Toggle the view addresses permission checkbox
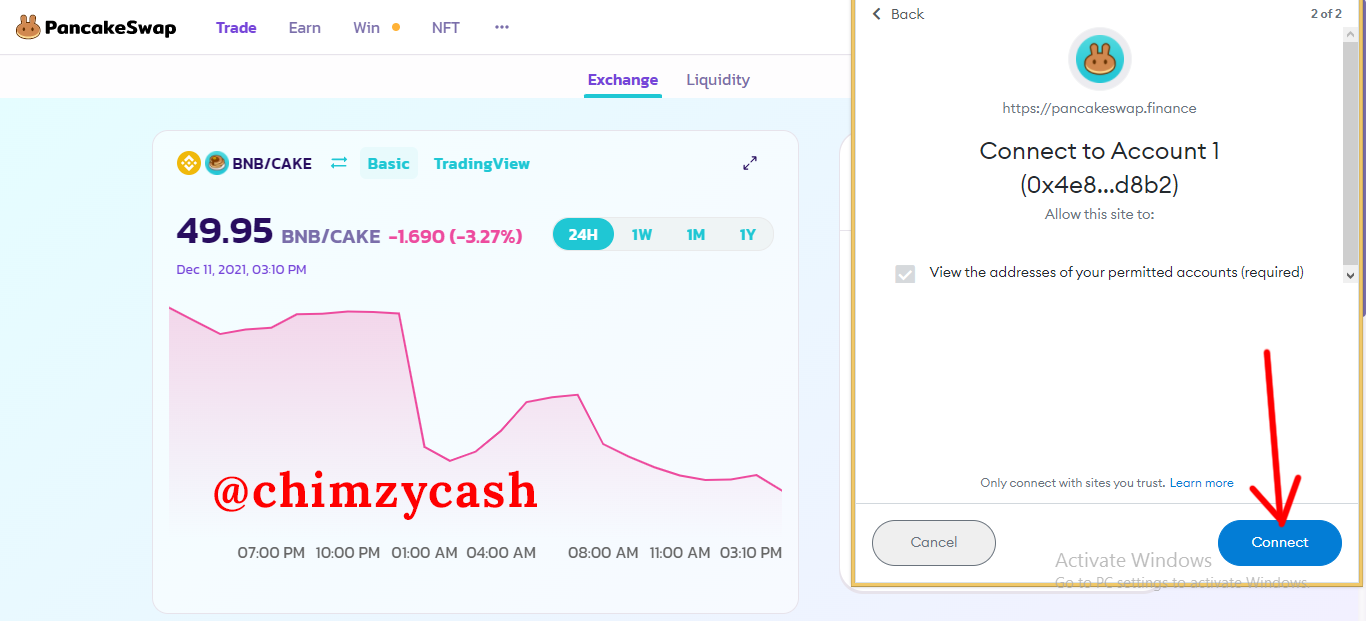 click(905, 273)
